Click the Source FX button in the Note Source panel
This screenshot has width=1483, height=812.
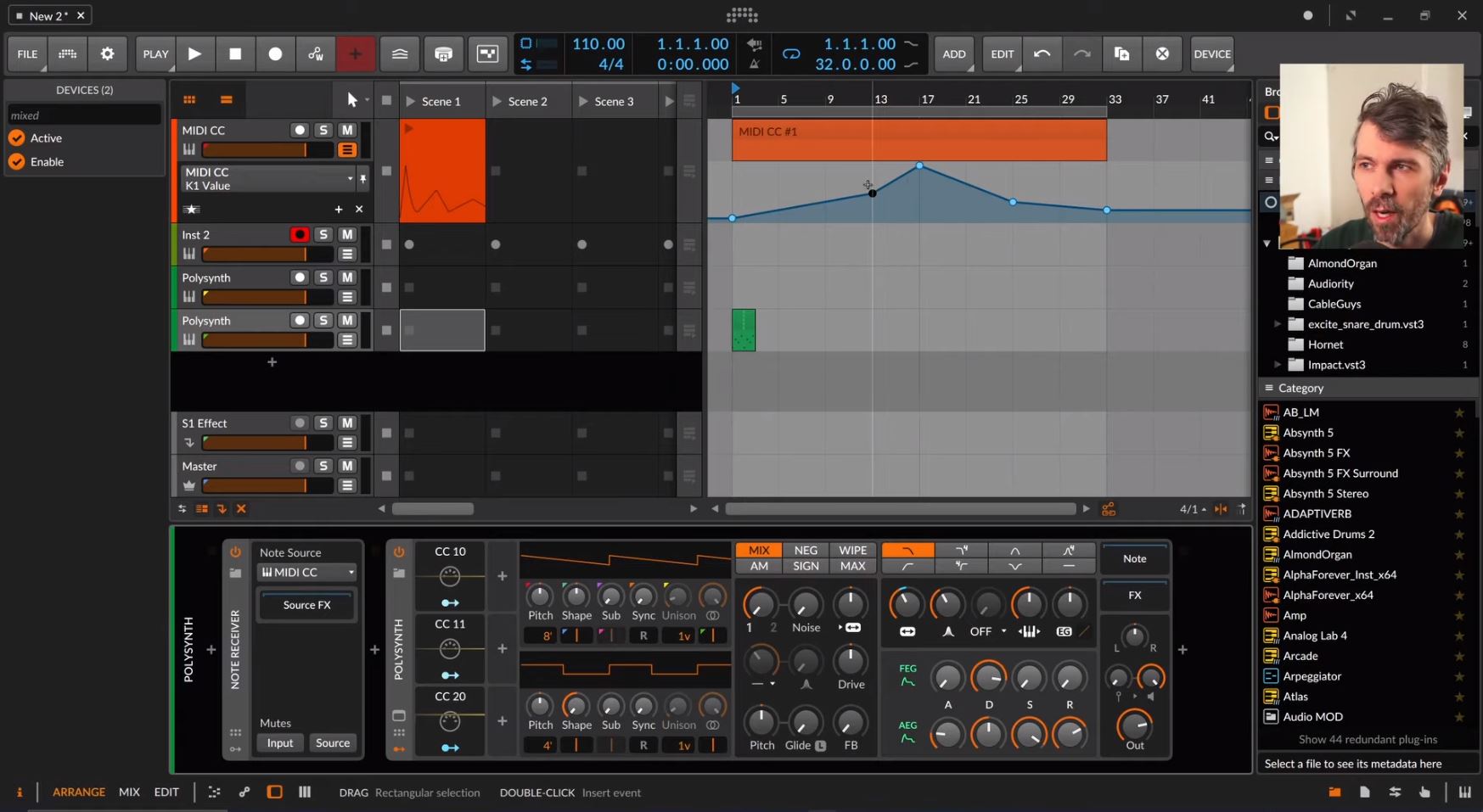(306, 605)
